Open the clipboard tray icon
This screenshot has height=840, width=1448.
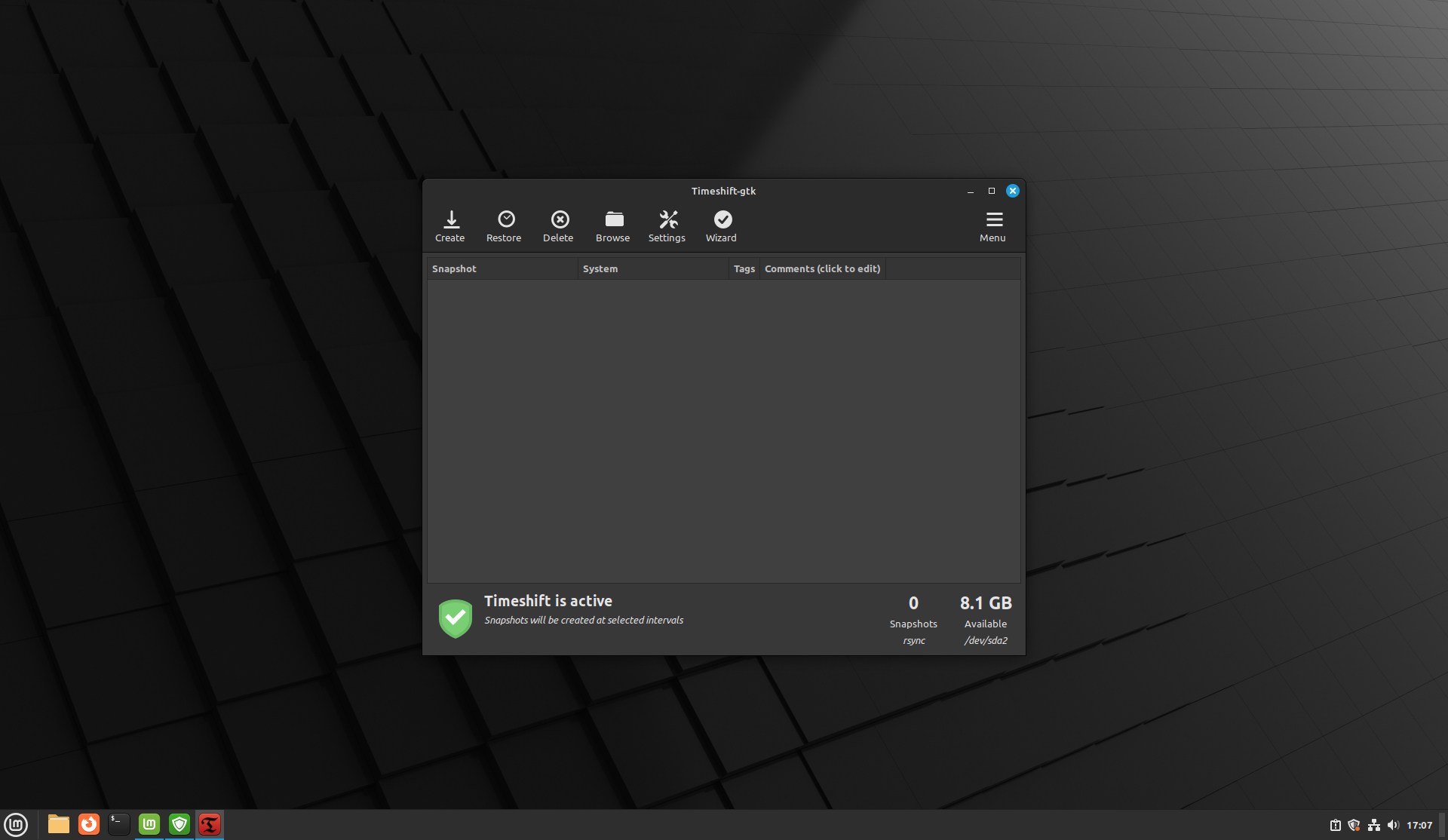click(x=1335, y=825)
